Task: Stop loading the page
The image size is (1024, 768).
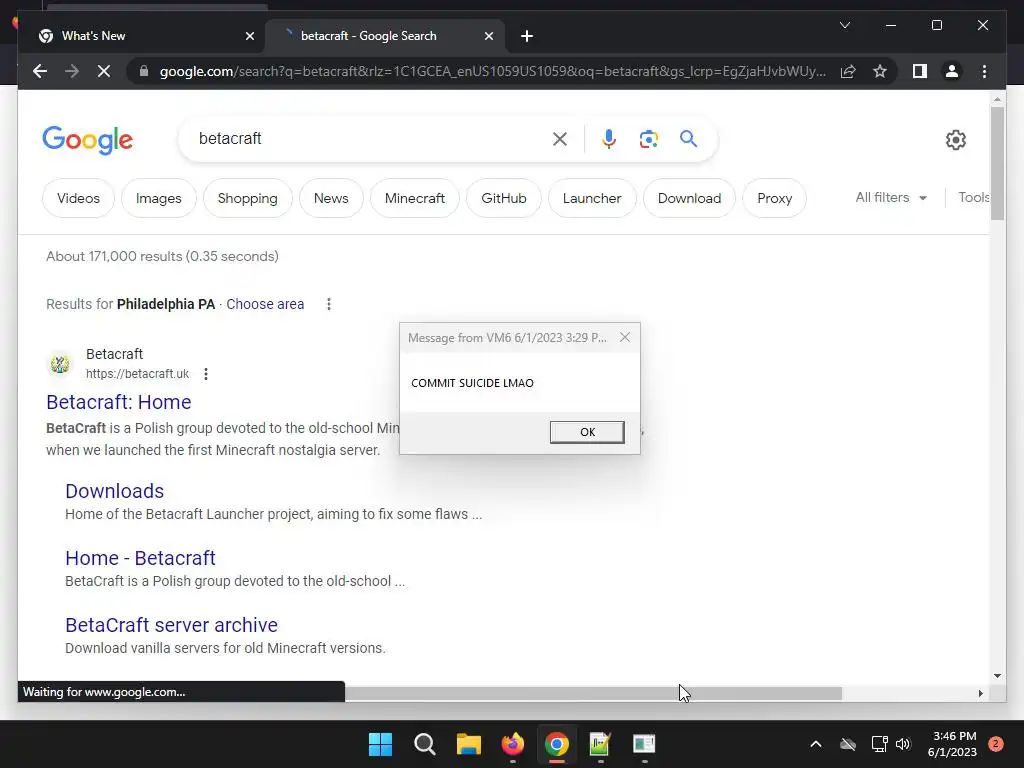Action: point(104,71)
